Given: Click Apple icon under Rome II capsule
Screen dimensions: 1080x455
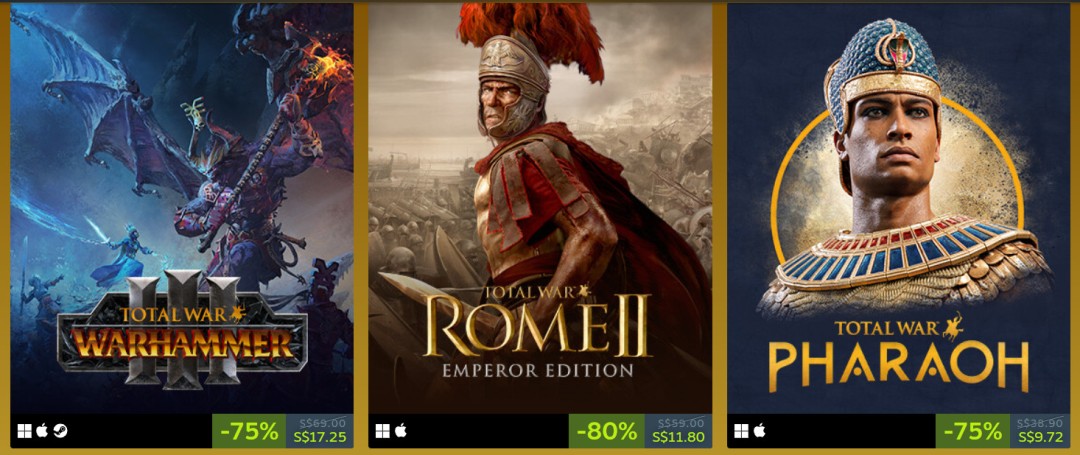Looking at the screenshot, I should click(400, 431).
